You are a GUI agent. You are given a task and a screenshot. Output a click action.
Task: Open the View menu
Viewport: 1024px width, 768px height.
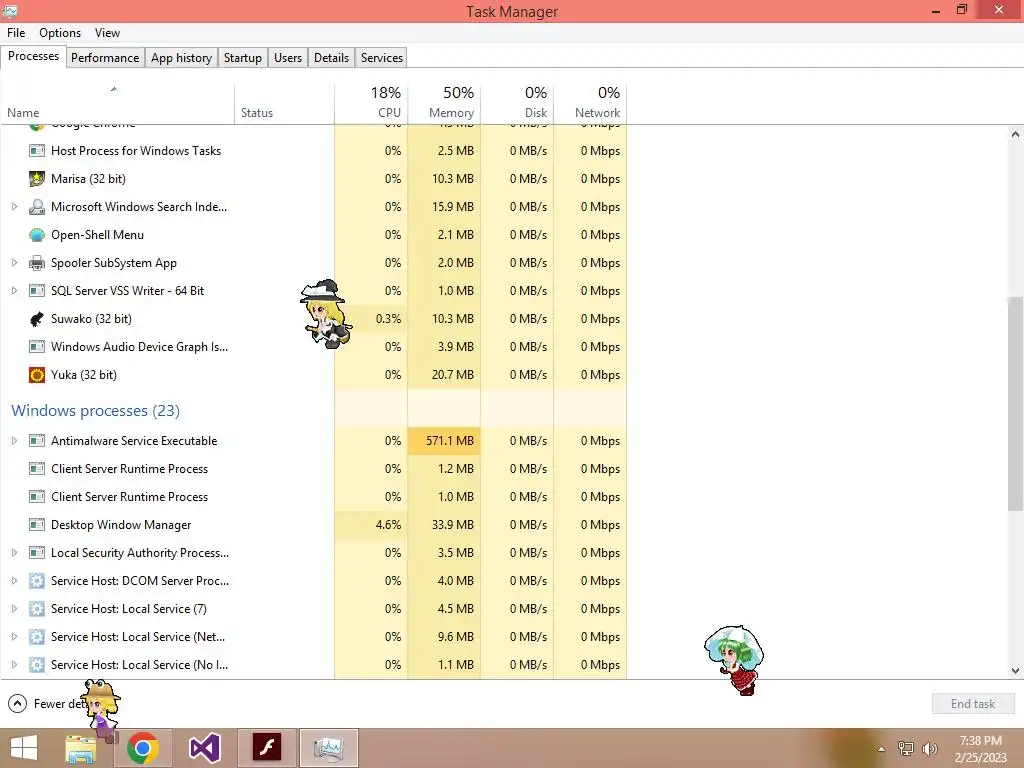pos(107,33)
